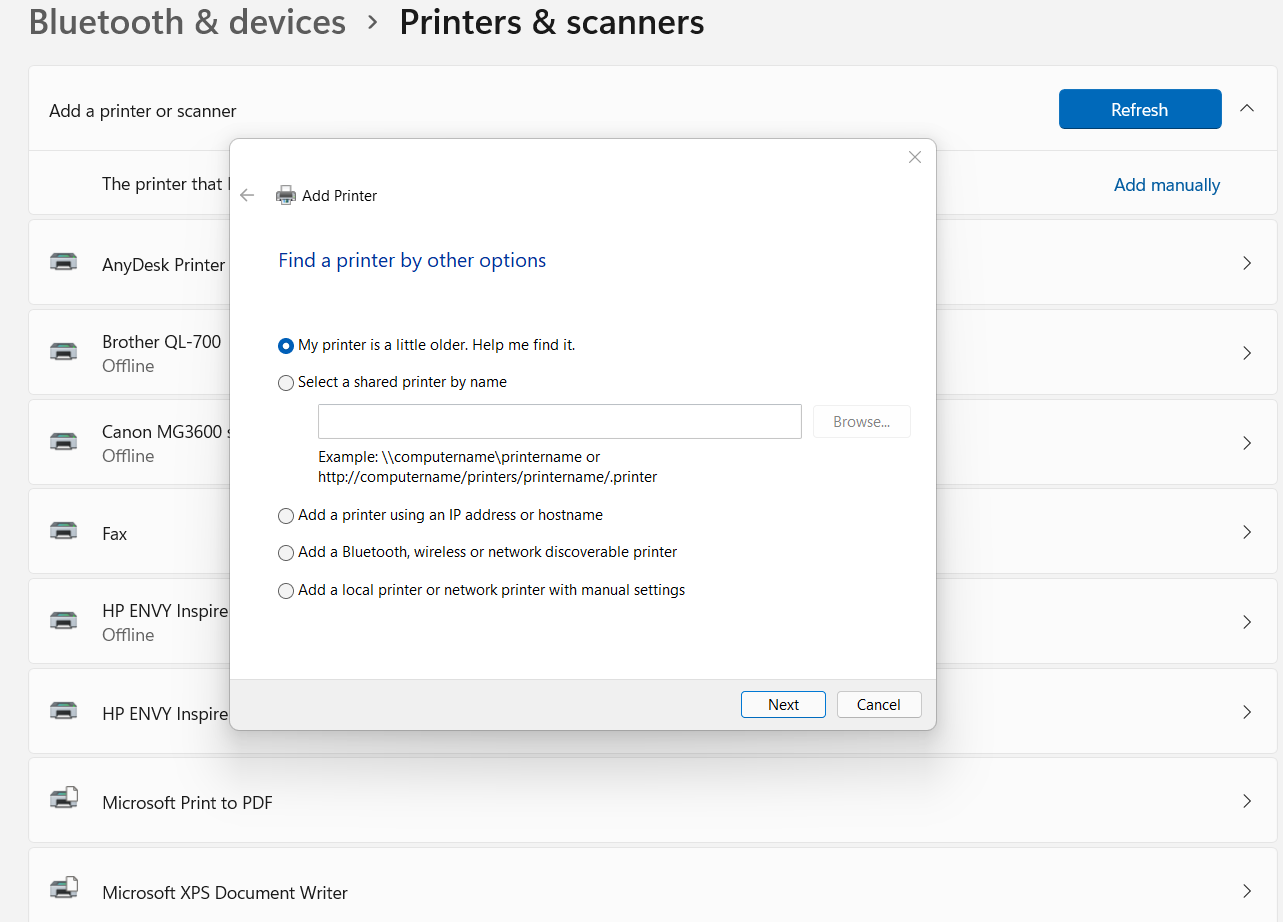Select 'My printer is a little older' option
The image size is (1283, 922).
[x=286, y=345]
